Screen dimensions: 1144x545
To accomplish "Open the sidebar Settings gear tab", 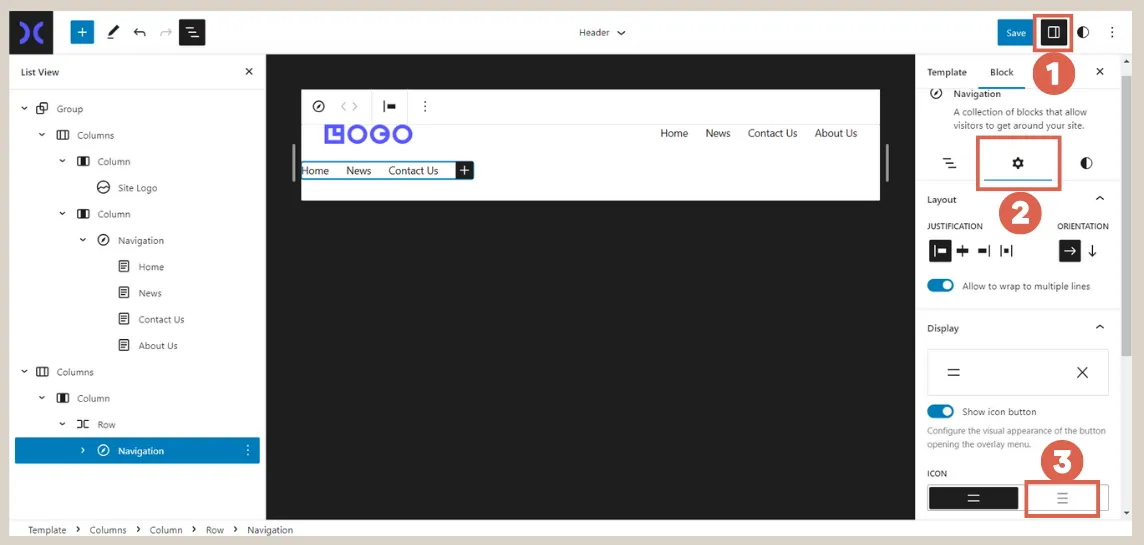I will click(1018, 163).
